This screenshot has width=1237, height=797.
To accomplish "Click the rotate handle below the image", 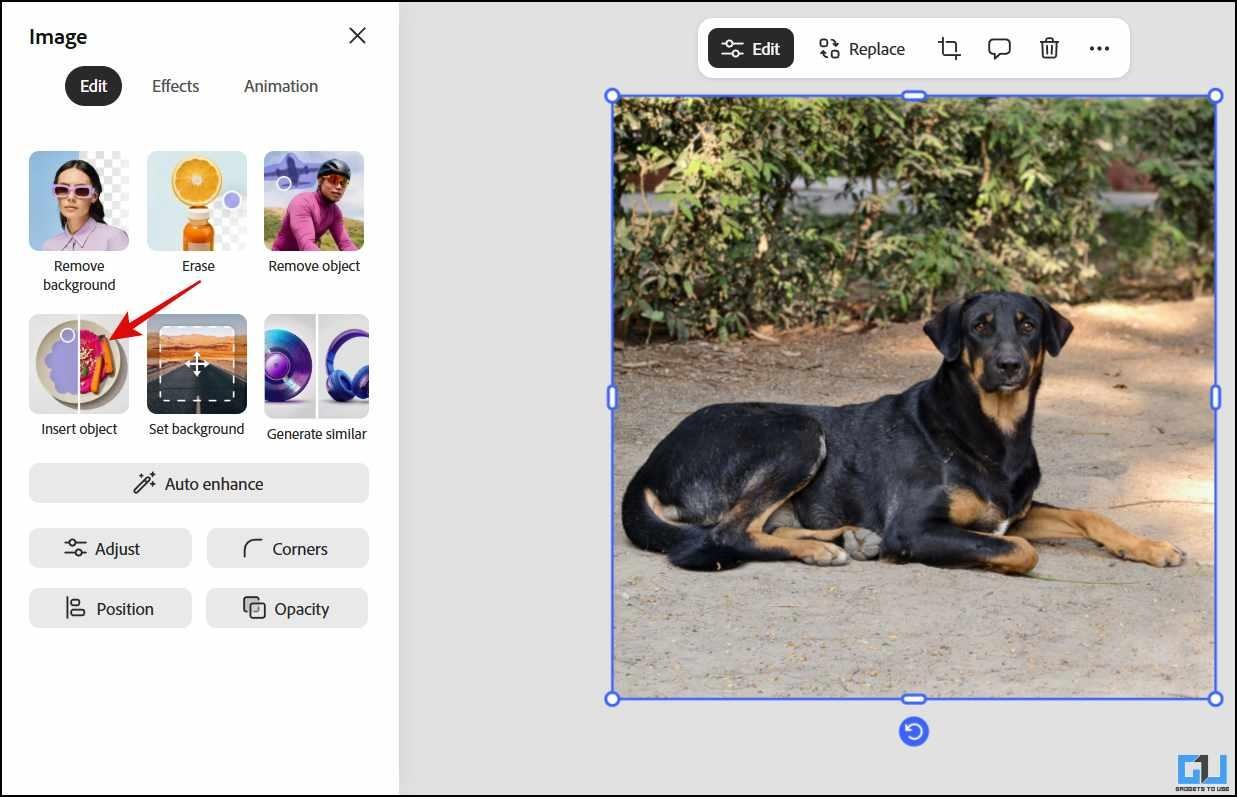I will coord(913,732).
